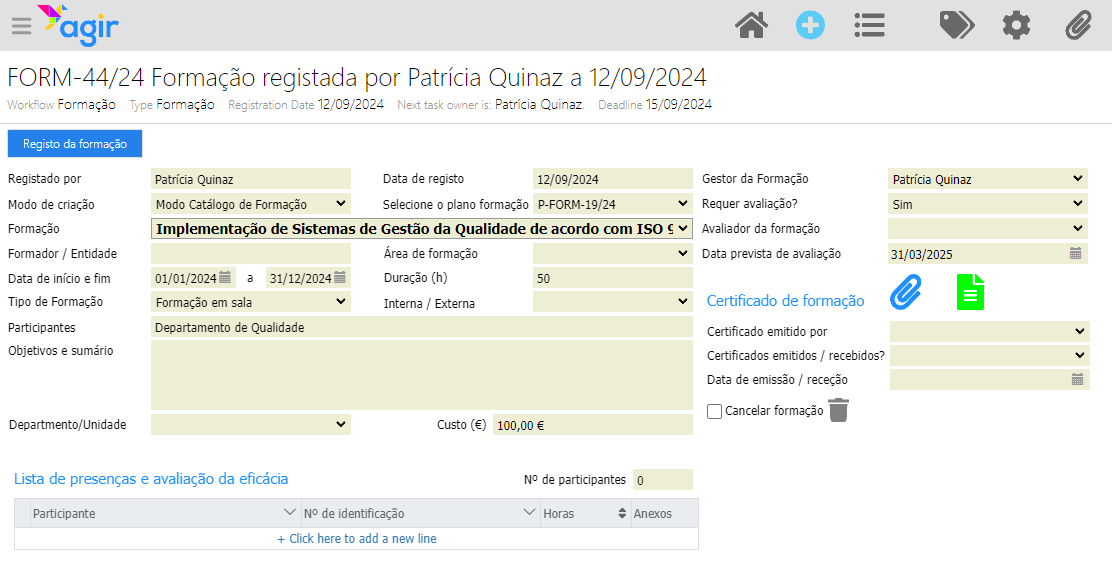Edit the Participantes field
The image size is (1112, 585).
(422, 327)
